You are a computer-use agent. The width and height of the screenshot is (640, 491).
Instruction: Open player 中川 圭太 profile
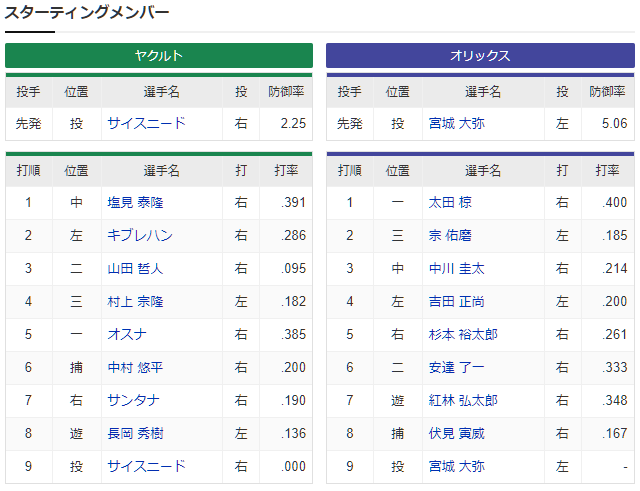(456, 269)
